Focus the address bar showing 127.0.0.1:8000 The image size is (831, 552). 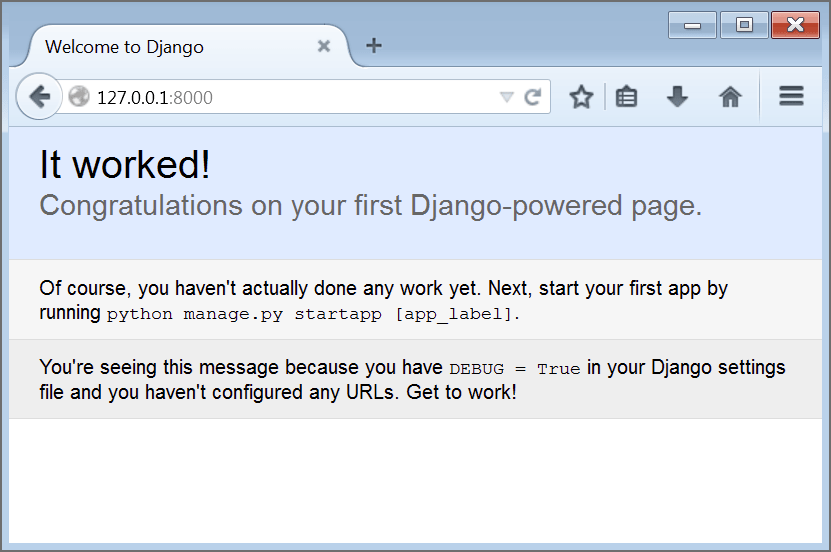(290, 97)
